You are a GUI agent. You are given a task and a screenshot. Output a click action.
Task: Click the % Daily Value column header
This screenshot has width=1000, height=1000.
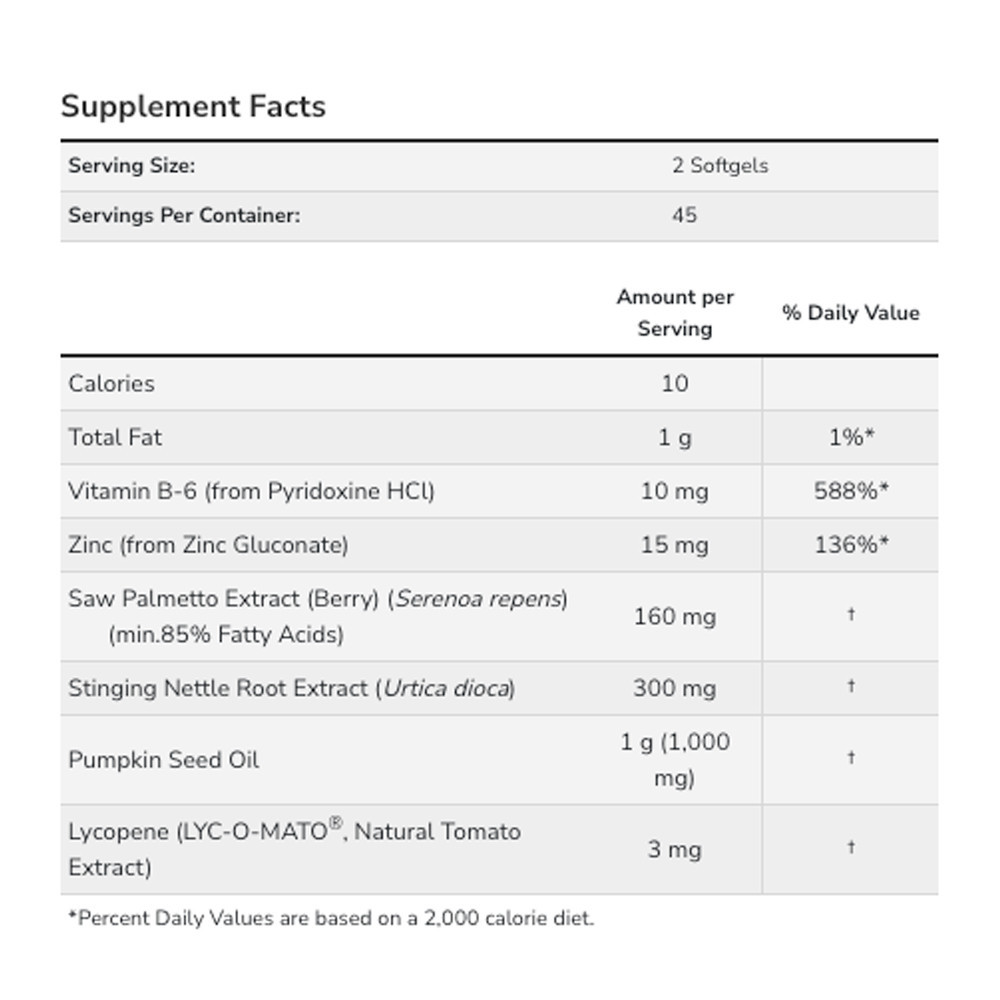pos(850,313)
